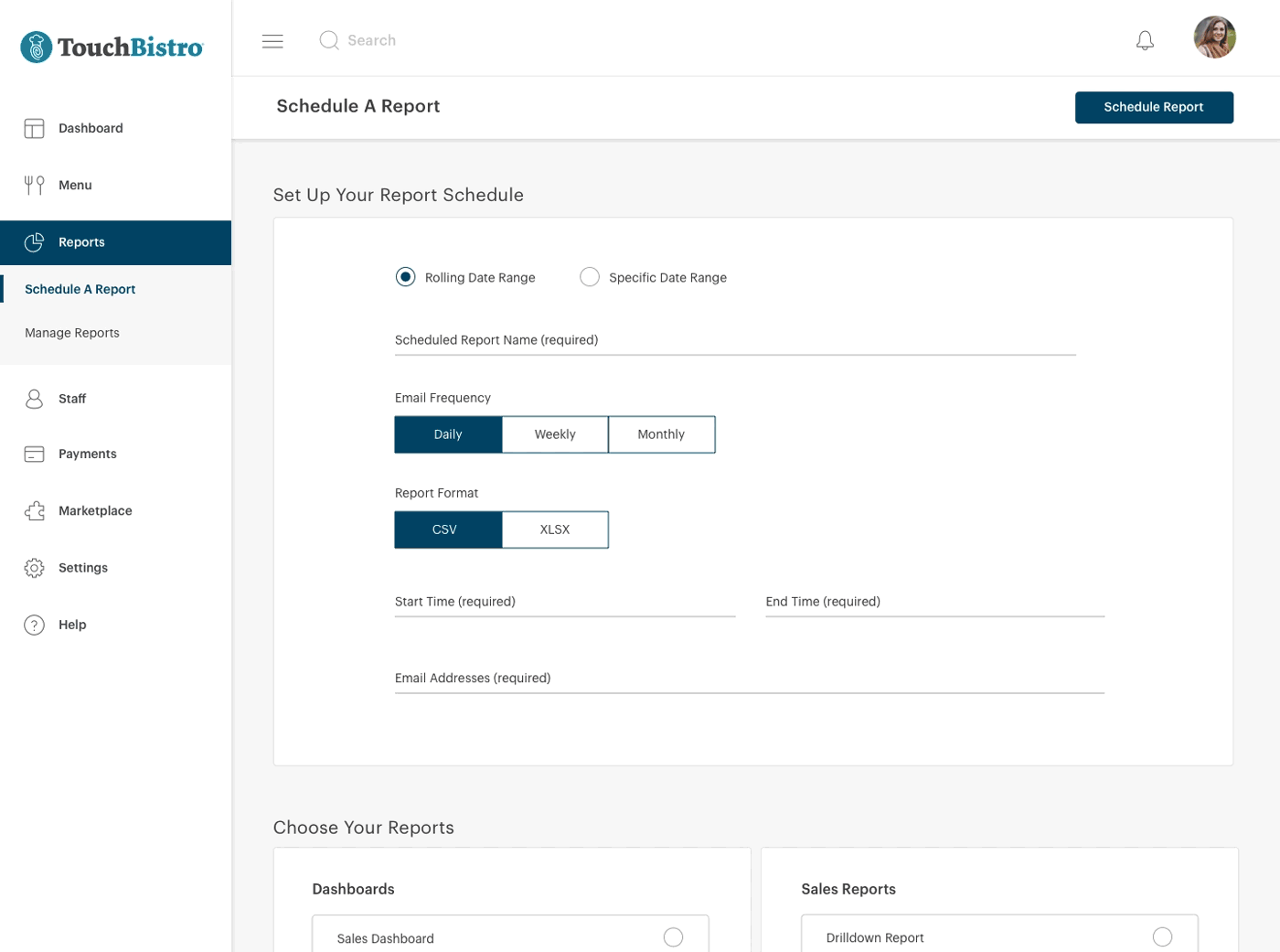The height and width of the screenshot is (952, 1280).
Task: Click the search magnifier icon
Action: pyautogui.click(x=329, y=40)
